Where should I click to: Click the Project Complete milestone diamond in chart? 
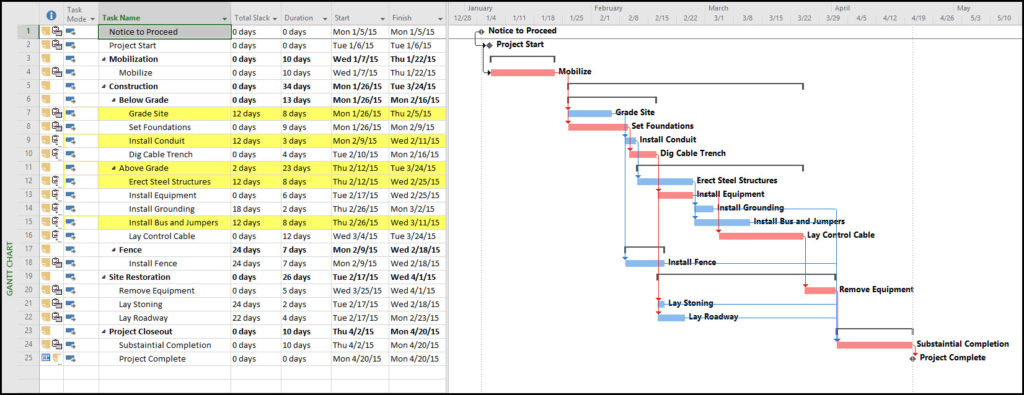(913, 358)
